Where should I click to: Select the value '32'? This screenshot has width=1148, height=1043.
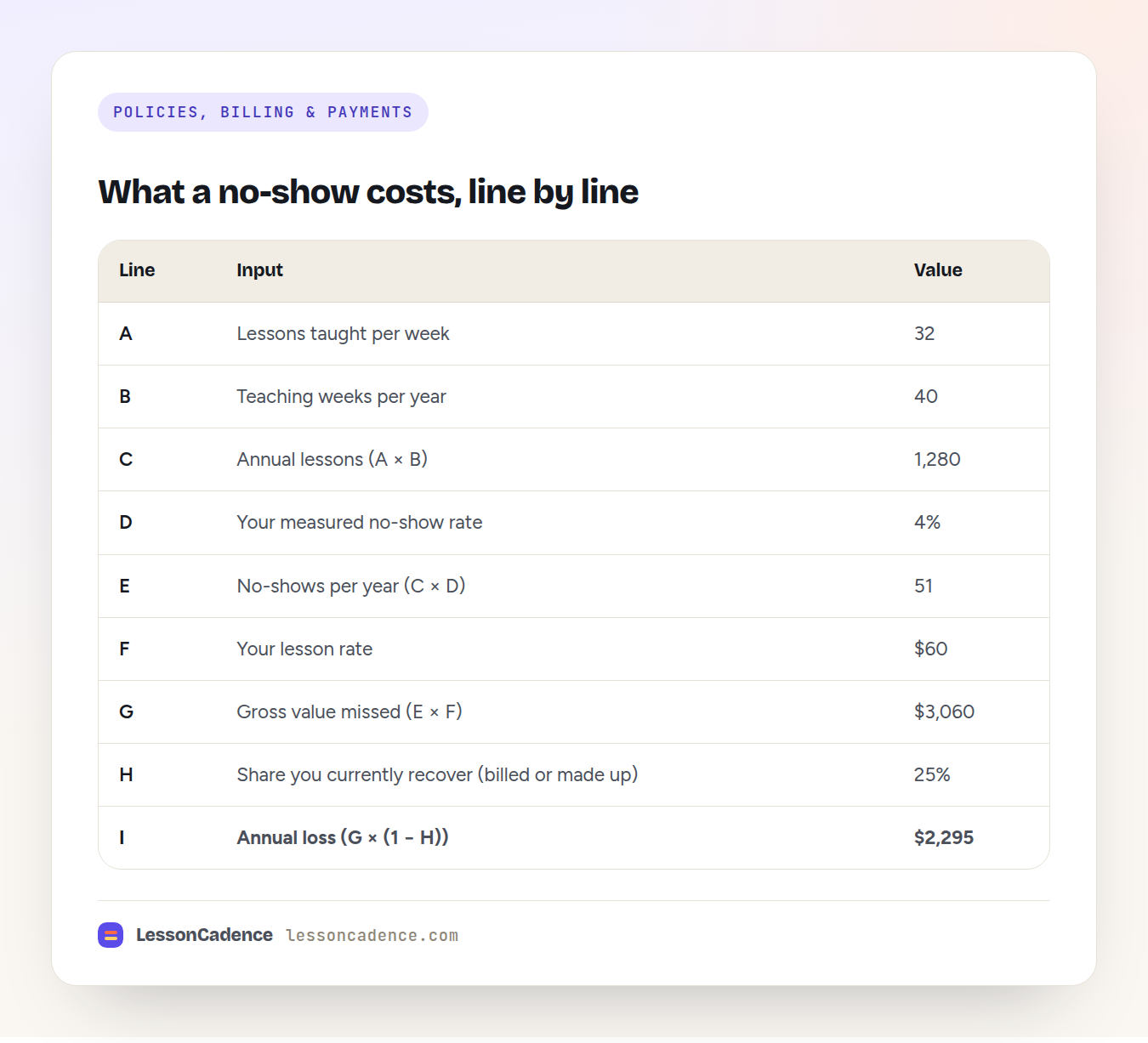(x=924, y=334)
